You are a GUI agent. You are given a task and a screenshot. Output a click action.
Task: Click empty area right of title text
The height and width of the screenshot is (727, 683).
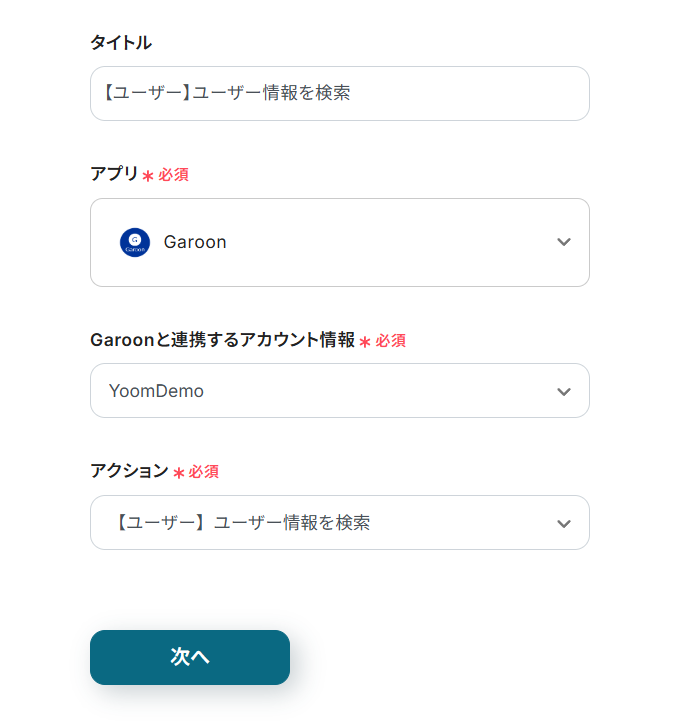[x=470, y=93]
